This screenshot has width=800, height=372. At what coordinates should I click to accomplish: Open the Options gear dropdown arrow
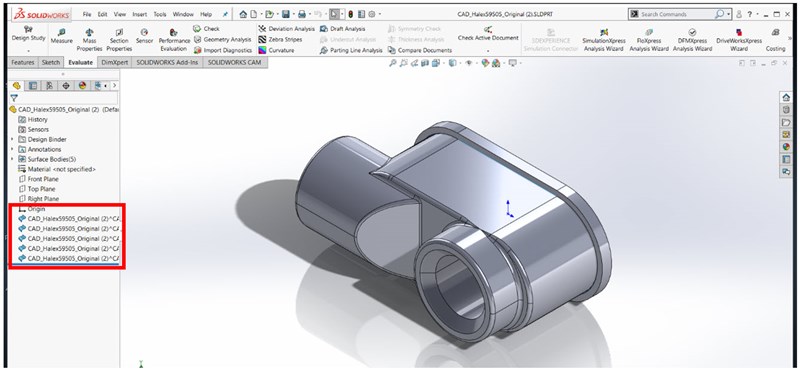[380, 14]
